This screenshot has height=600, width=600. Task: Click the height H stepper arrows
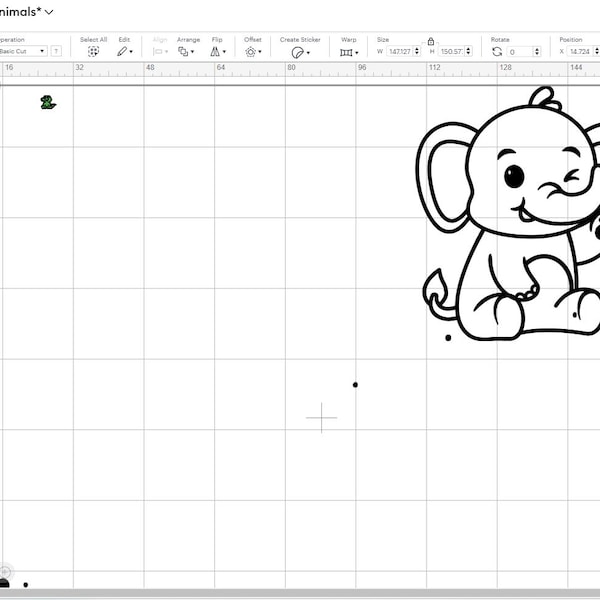[x=468, y=51]
